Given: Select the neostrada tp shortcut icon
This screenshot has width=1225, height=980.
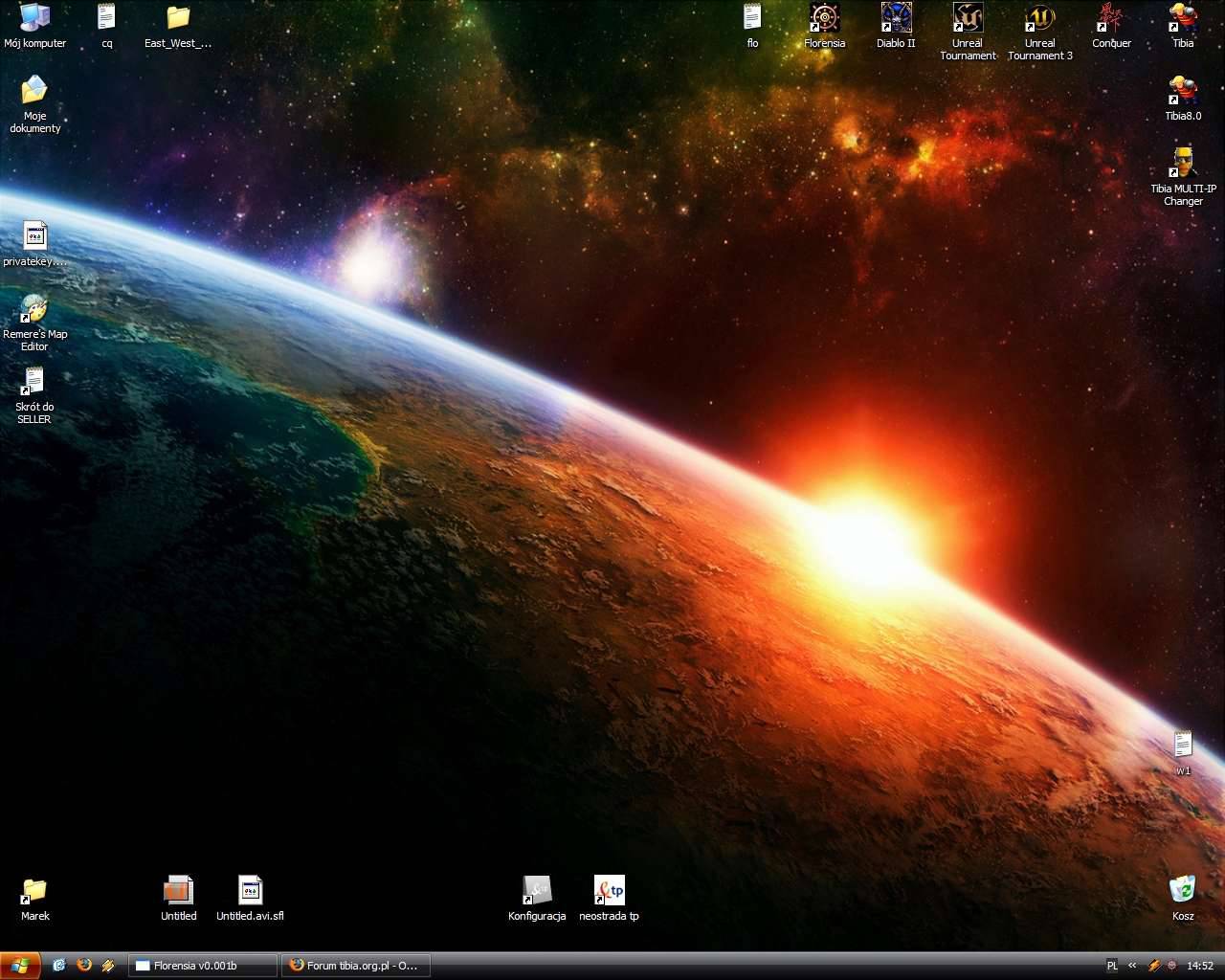Looking at the screenshot, I should (609, 899).
